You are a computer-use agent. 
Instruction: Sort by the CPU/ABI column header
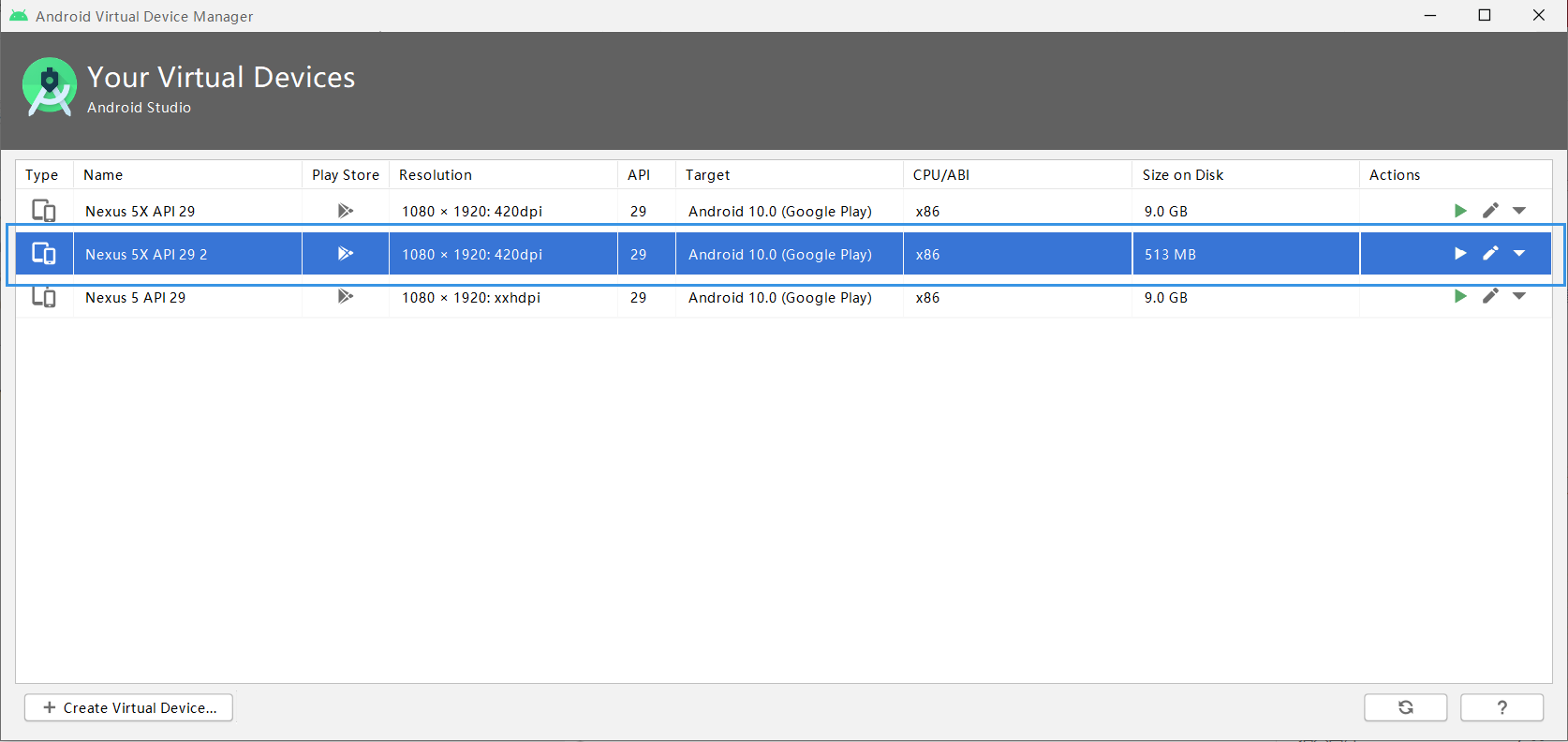click(x=1017, y=175)
